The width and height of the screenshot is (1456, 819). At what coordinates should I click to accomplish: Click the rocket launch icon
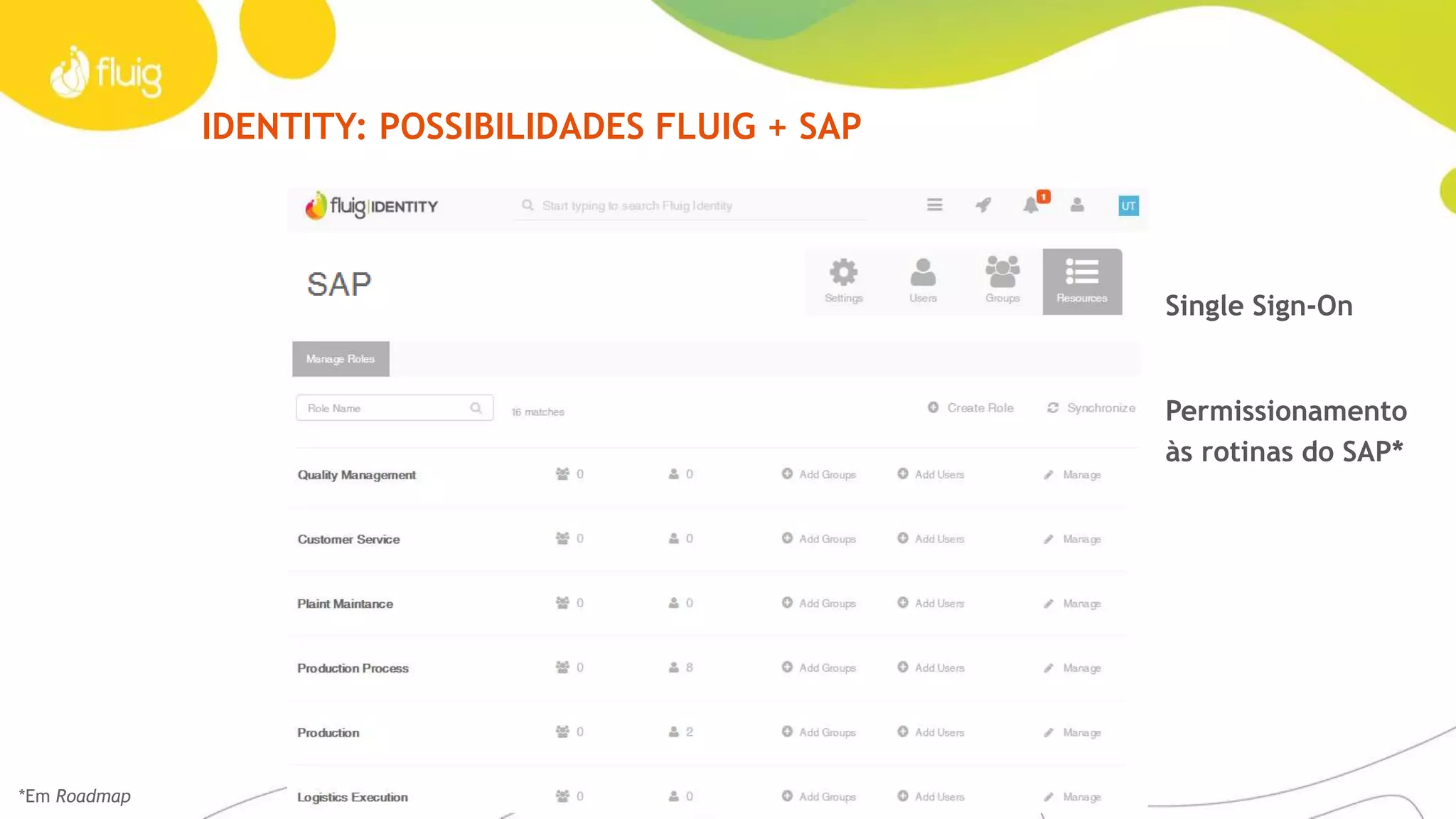[983, 205]
